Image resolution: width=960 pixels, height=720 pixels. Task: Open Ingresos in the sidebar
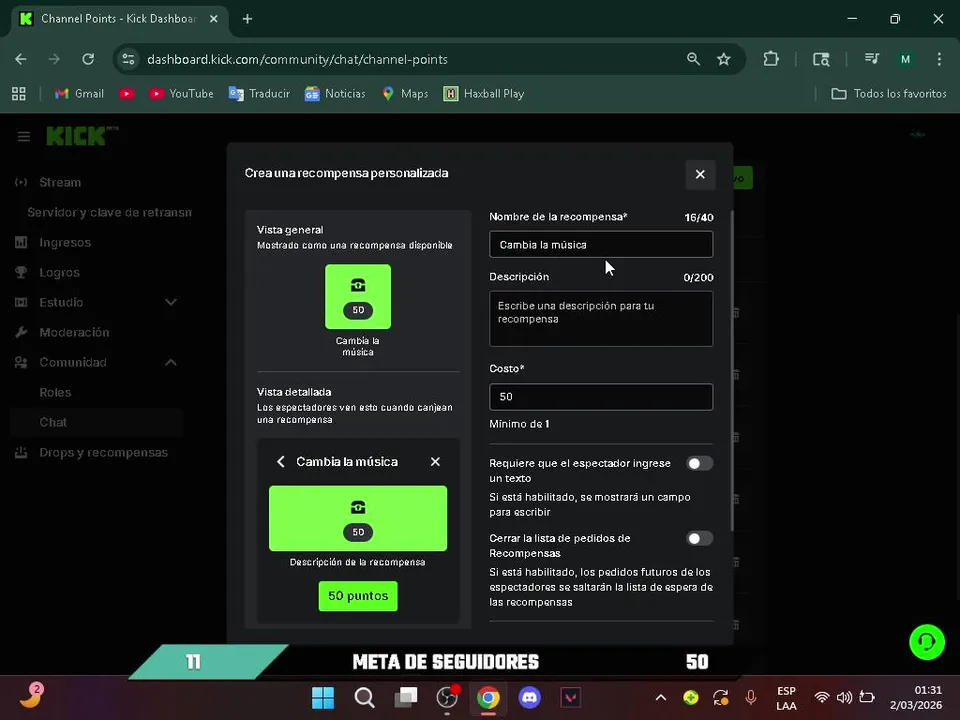64,242
